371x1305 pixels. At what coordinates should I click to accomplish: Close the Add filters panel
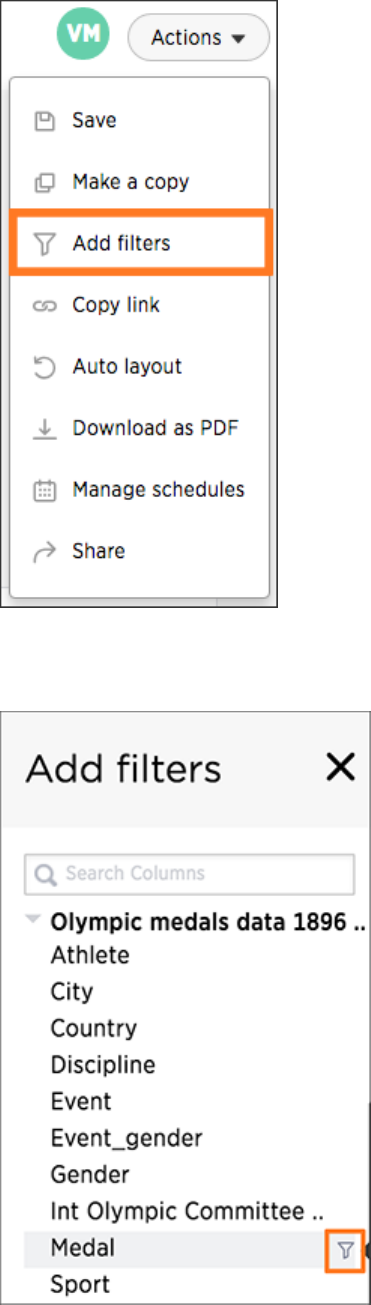[341, 767]
